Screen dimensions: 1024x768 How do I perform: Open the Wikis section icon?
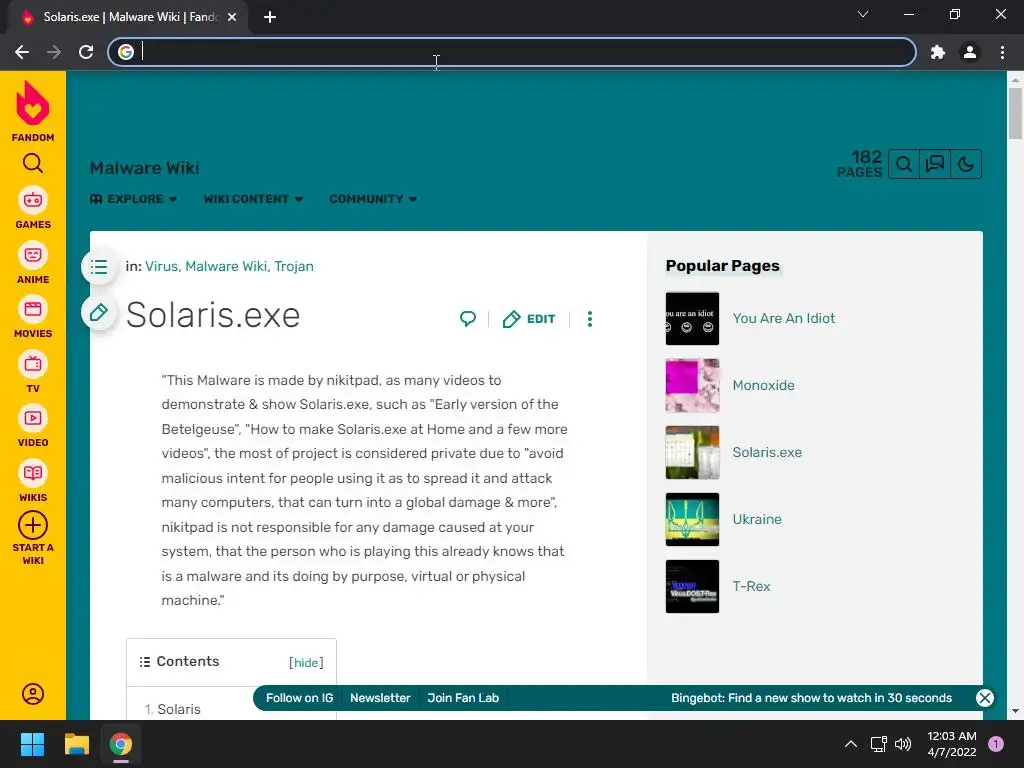(33, 473)
